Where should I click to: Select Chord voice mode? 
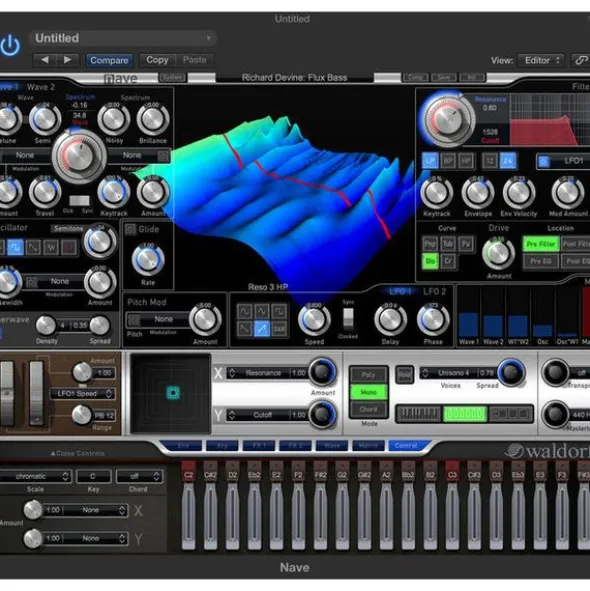pyautogui.click(x=368, y=409)
